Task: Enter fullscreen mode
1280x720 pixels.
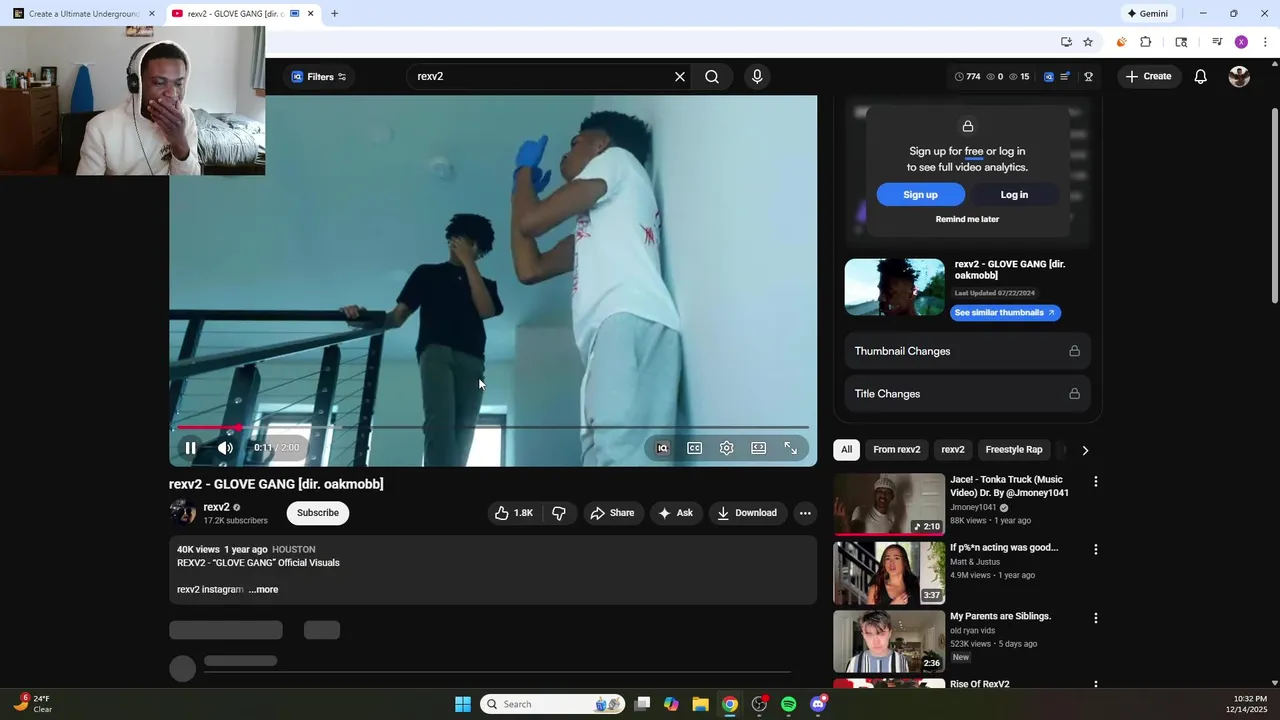Action: [790, 448]
